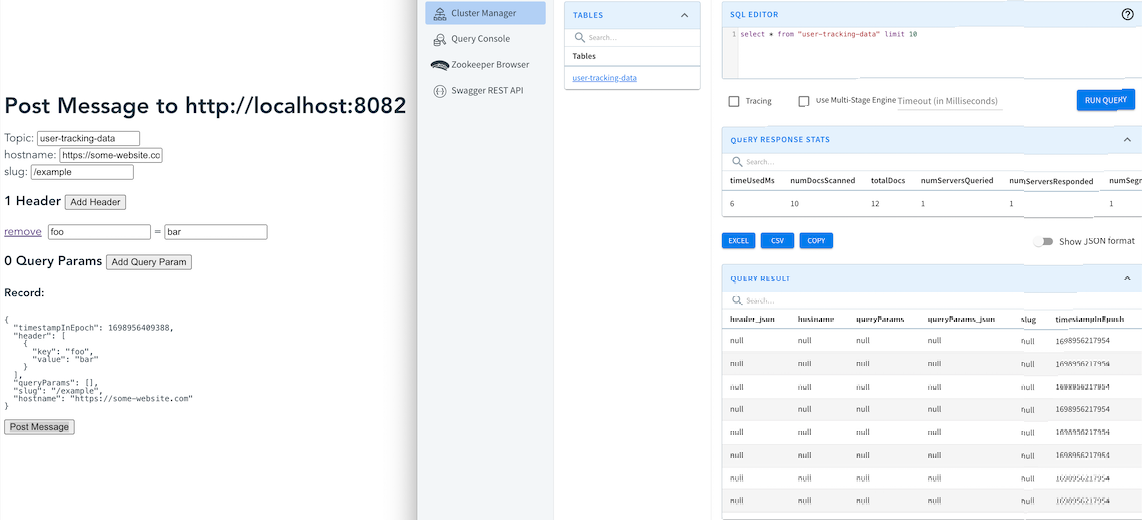Click the header key field containing foo
The width and height of the screenshot is (1142, 520).
click(99, 232)
